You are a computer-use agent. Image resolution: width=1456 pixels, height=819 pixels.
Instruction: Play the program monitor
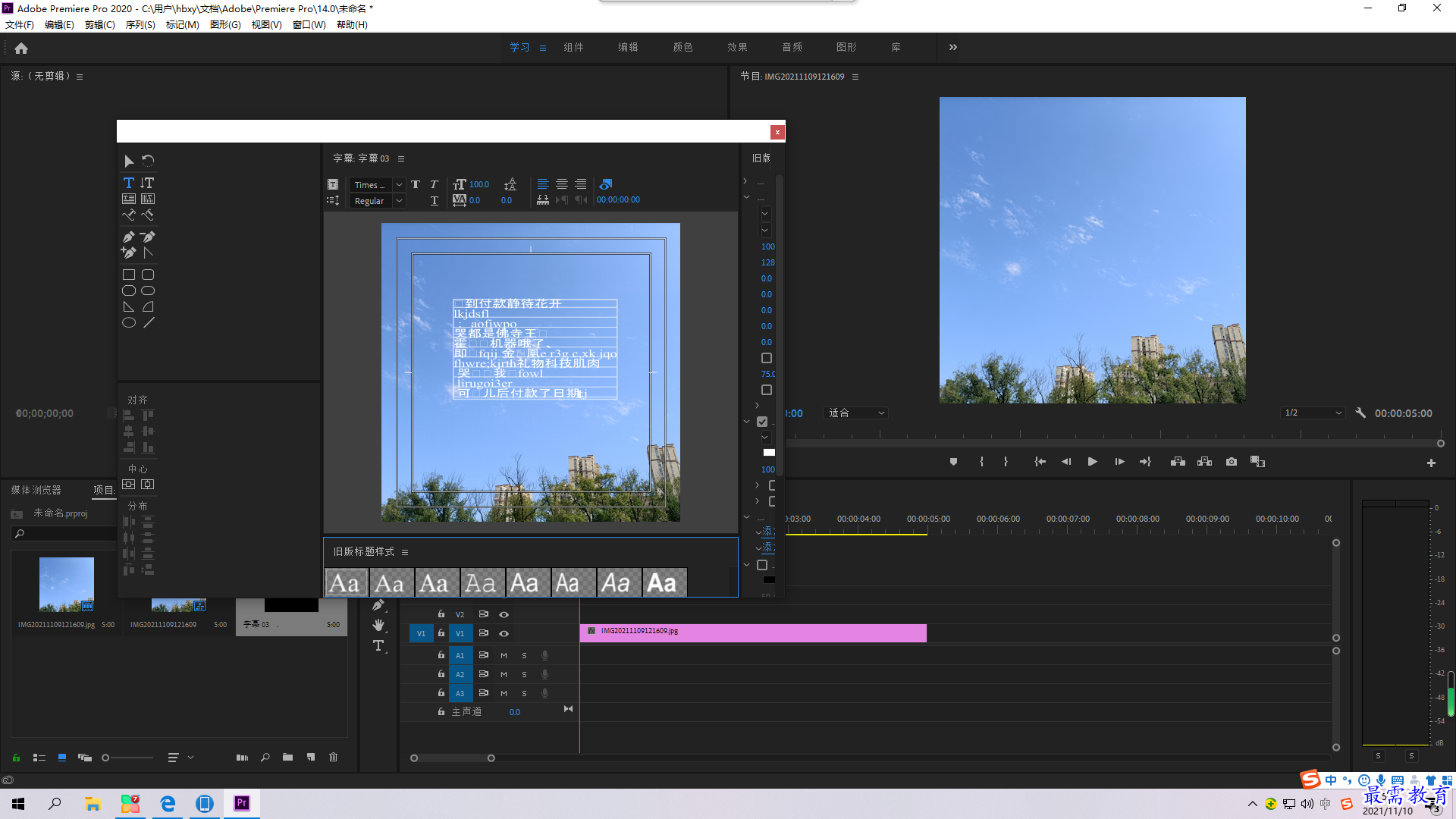pos(1093,462)
